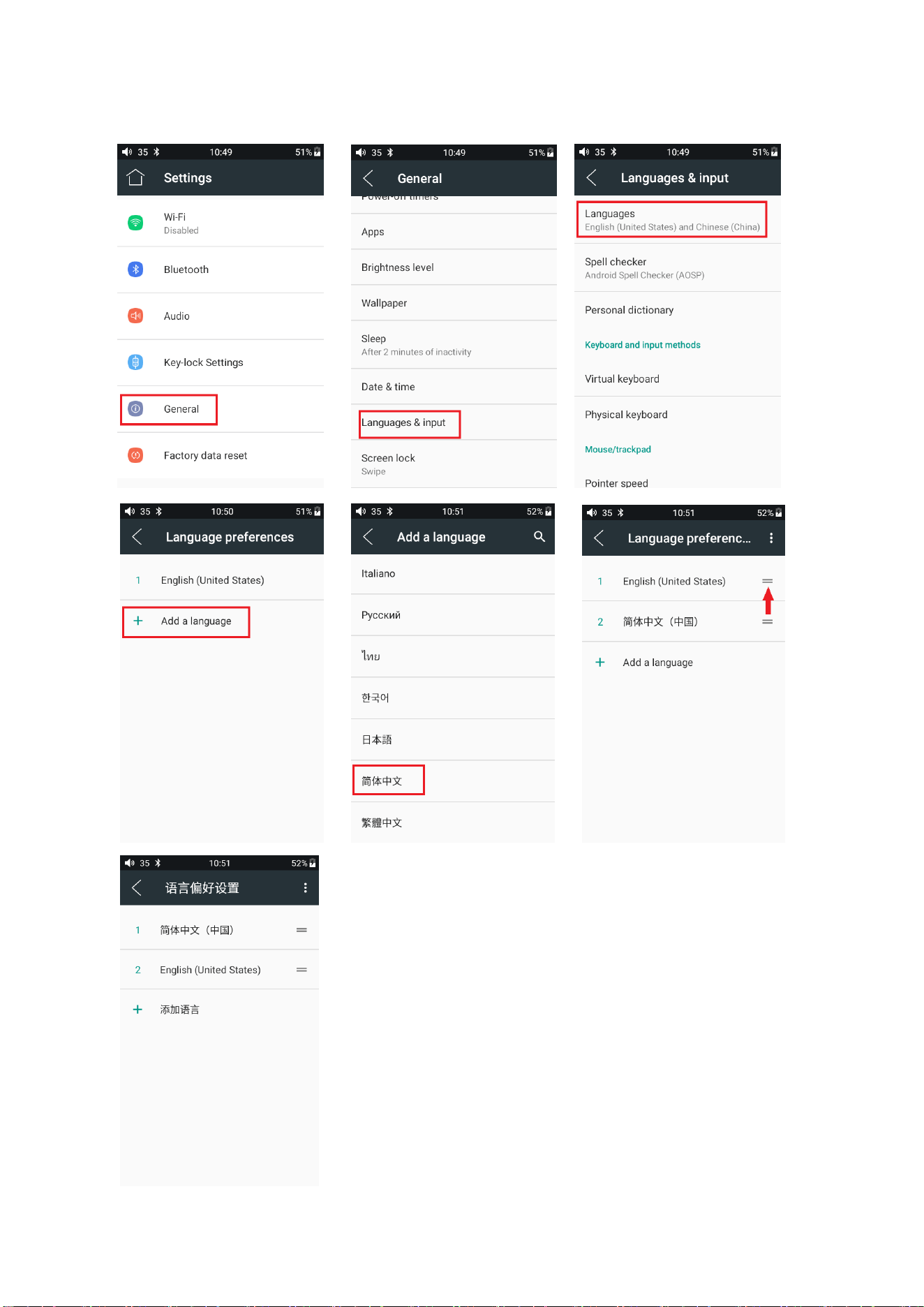Open General settings entry
The height and width of the screenshot is (1307, 924).
click(221, 409)
